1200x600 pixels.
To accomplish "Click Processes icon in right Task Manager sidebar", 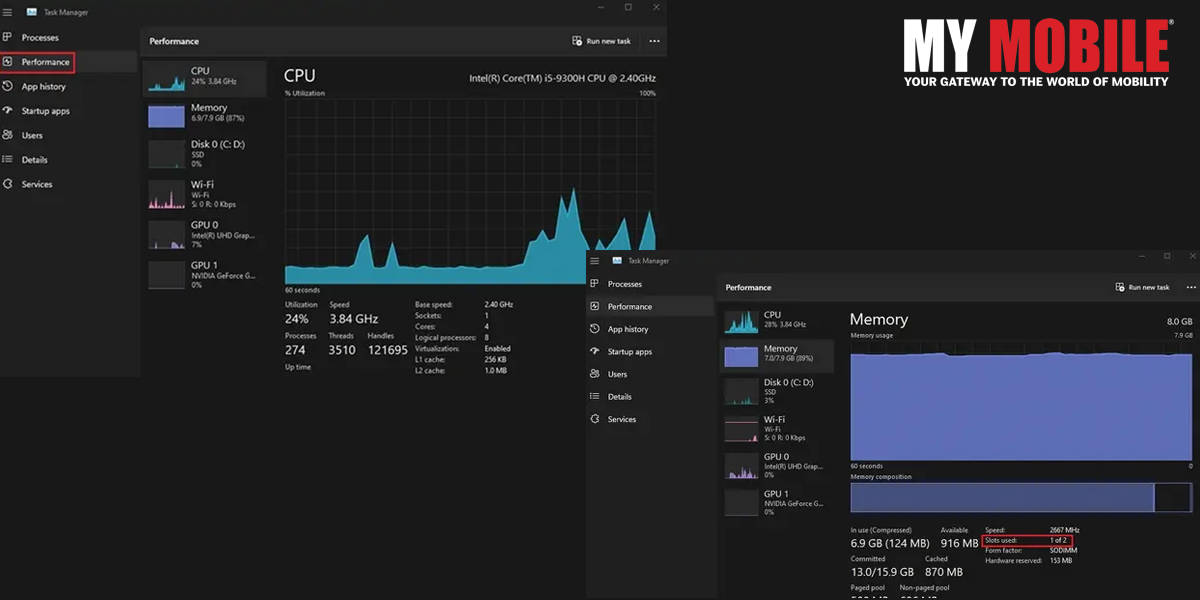I will pyautogui.click(x=594, y=284).
